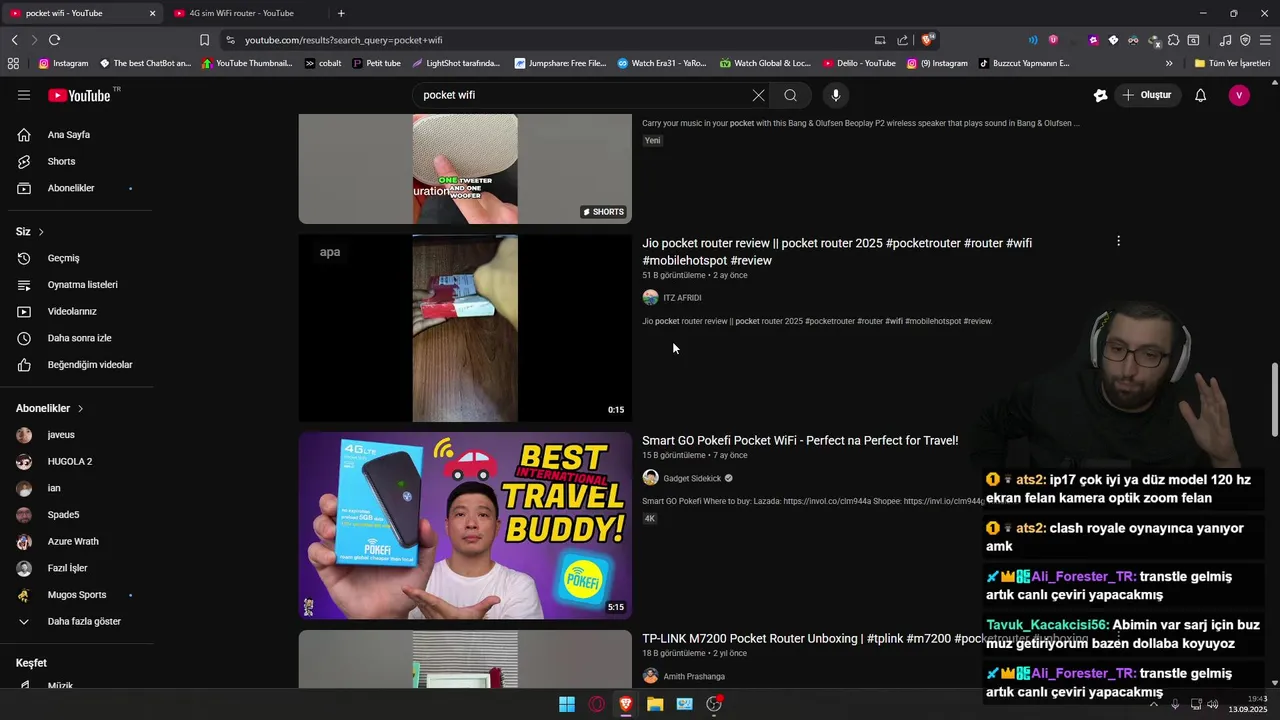Viewport: 1280px width, 720px height.
Task: Expand the Siz section chevron
Action: (41, 232)
